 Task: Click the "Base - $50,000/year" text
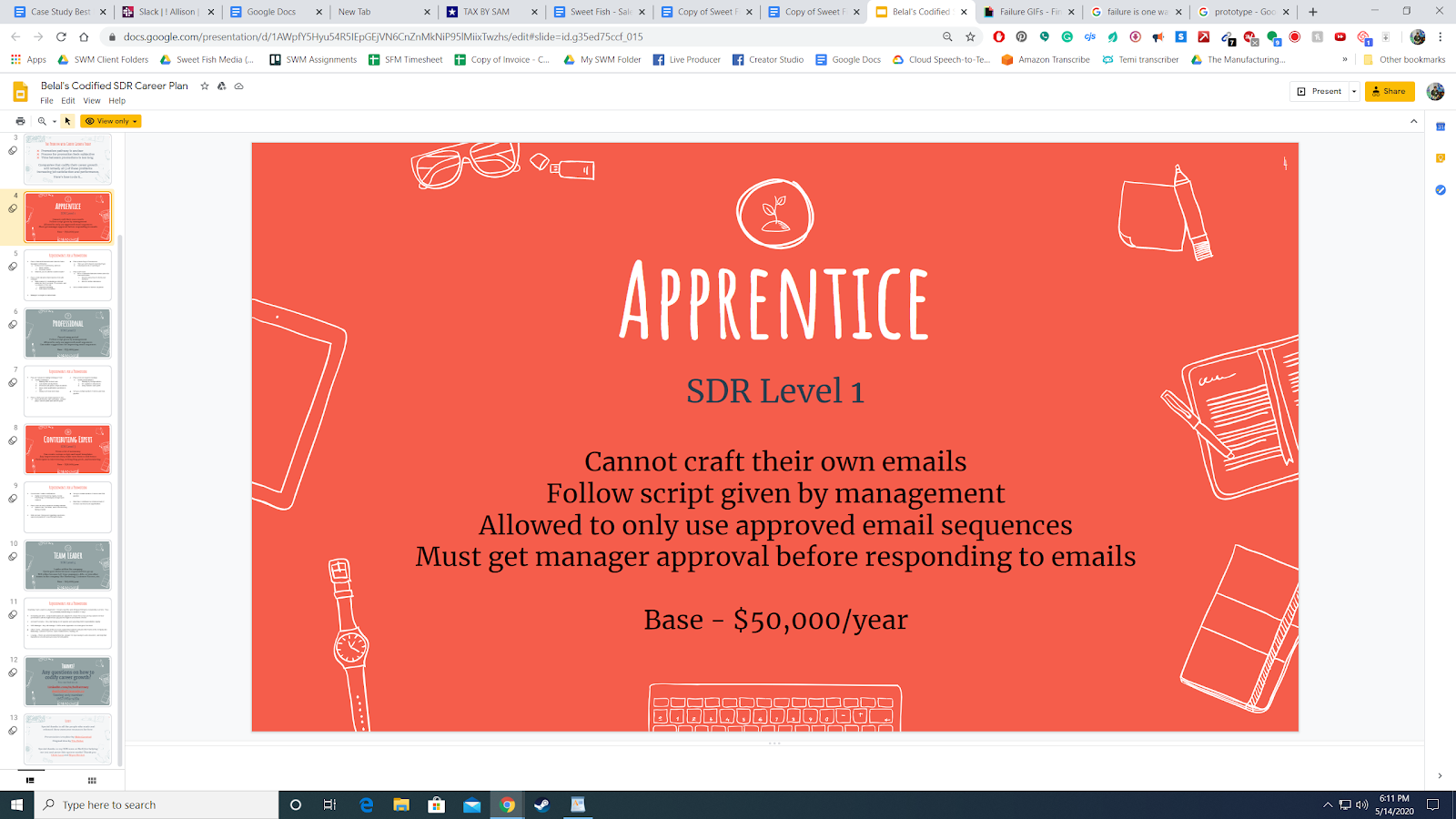point(775,620)
